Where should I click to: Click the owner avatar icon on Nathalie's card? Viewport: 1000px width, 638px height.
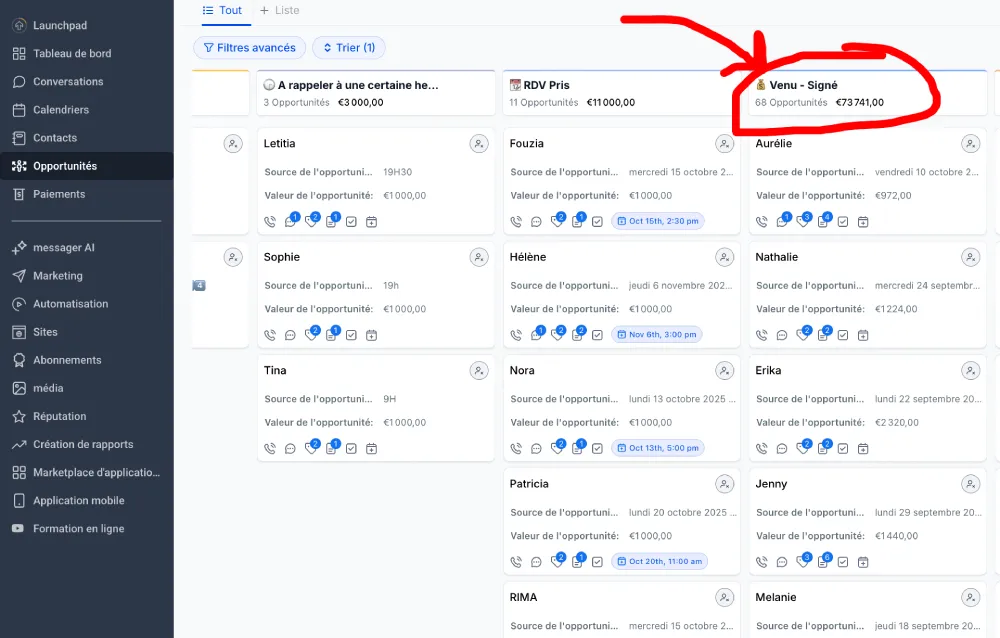(x=971, y=257)
